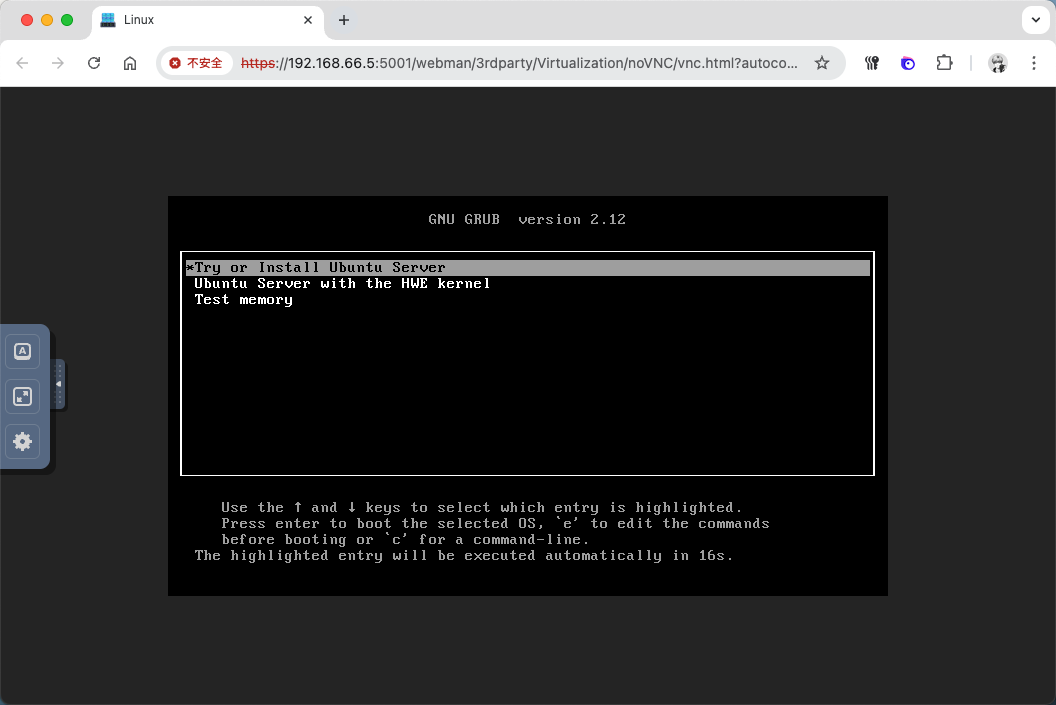This screenshot has height=705, width=1056.
Task: Expand the tab search dropdown
Action: pos(1036,20)
